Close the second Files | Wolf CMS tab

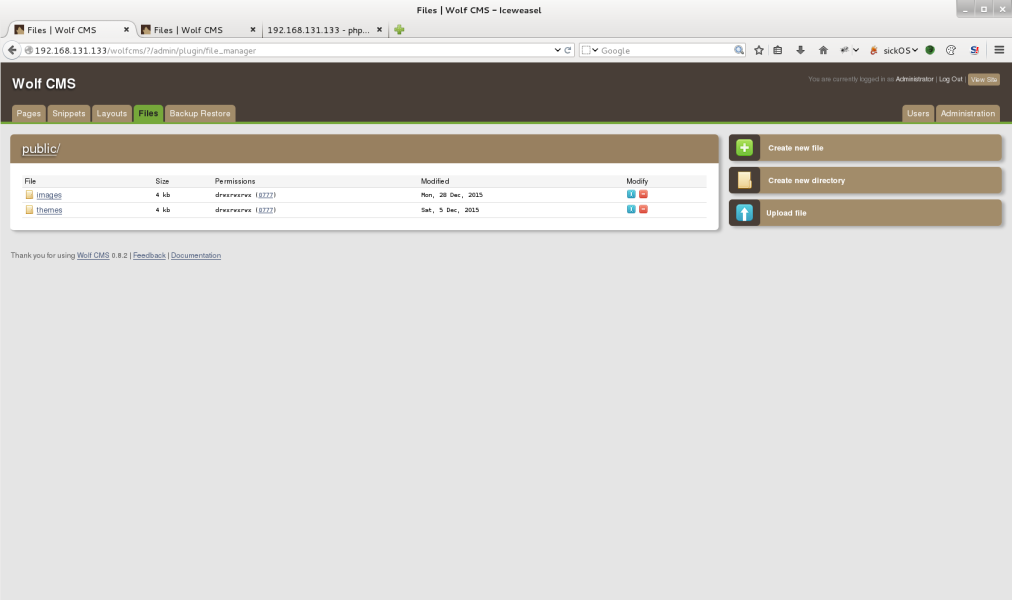(253, 30)
